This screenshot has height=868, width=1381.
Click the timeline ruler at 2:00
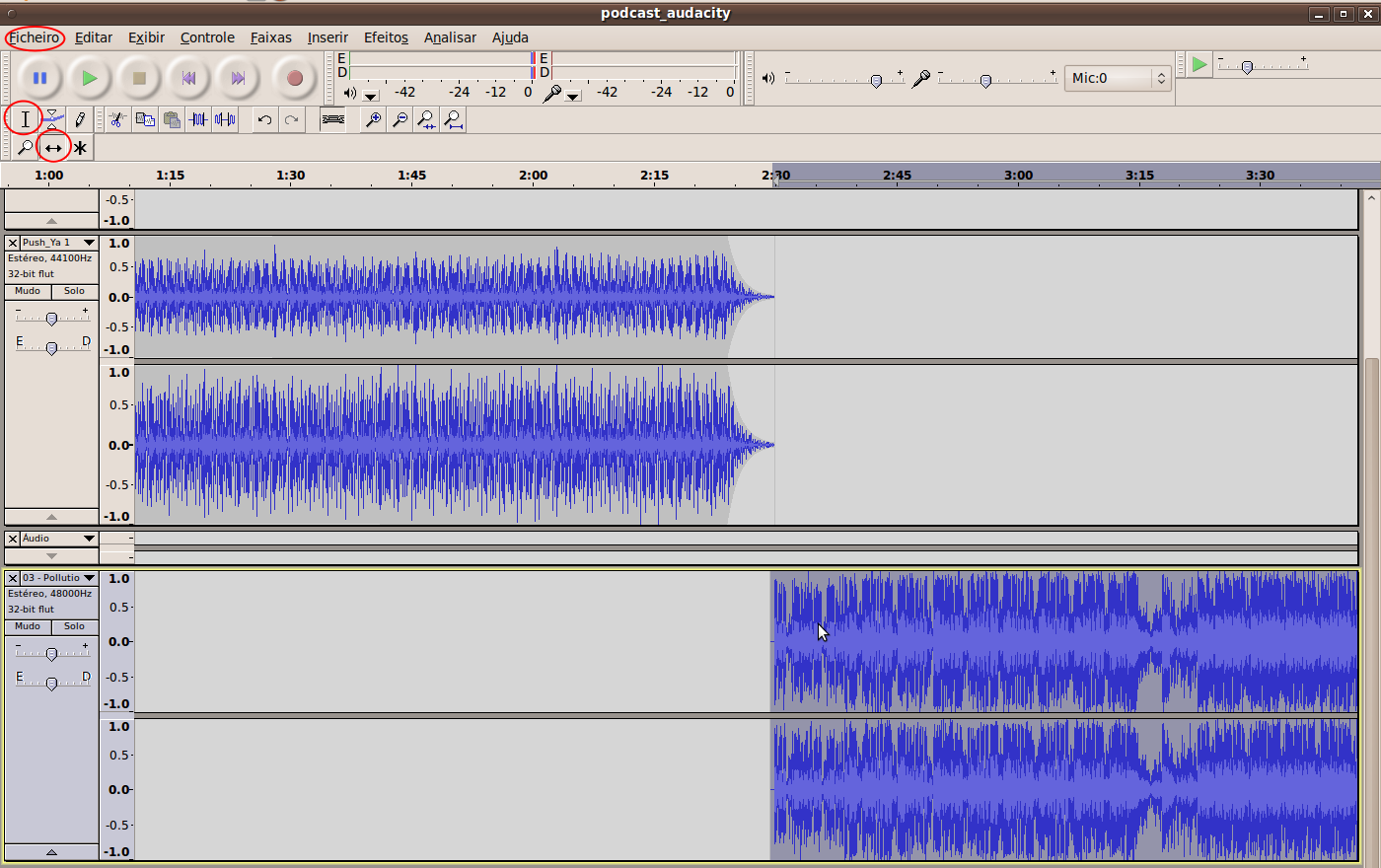tap(533, 176)
